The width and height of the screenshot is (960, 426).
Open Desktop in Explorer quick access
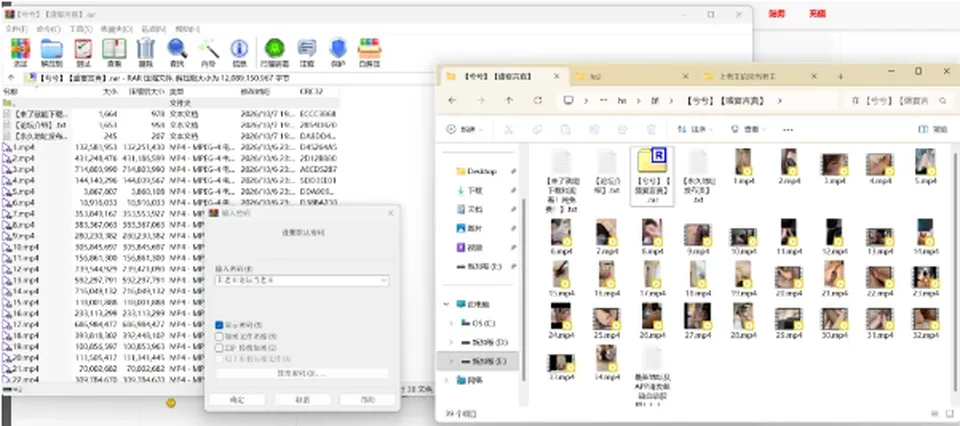coord(481,171)
